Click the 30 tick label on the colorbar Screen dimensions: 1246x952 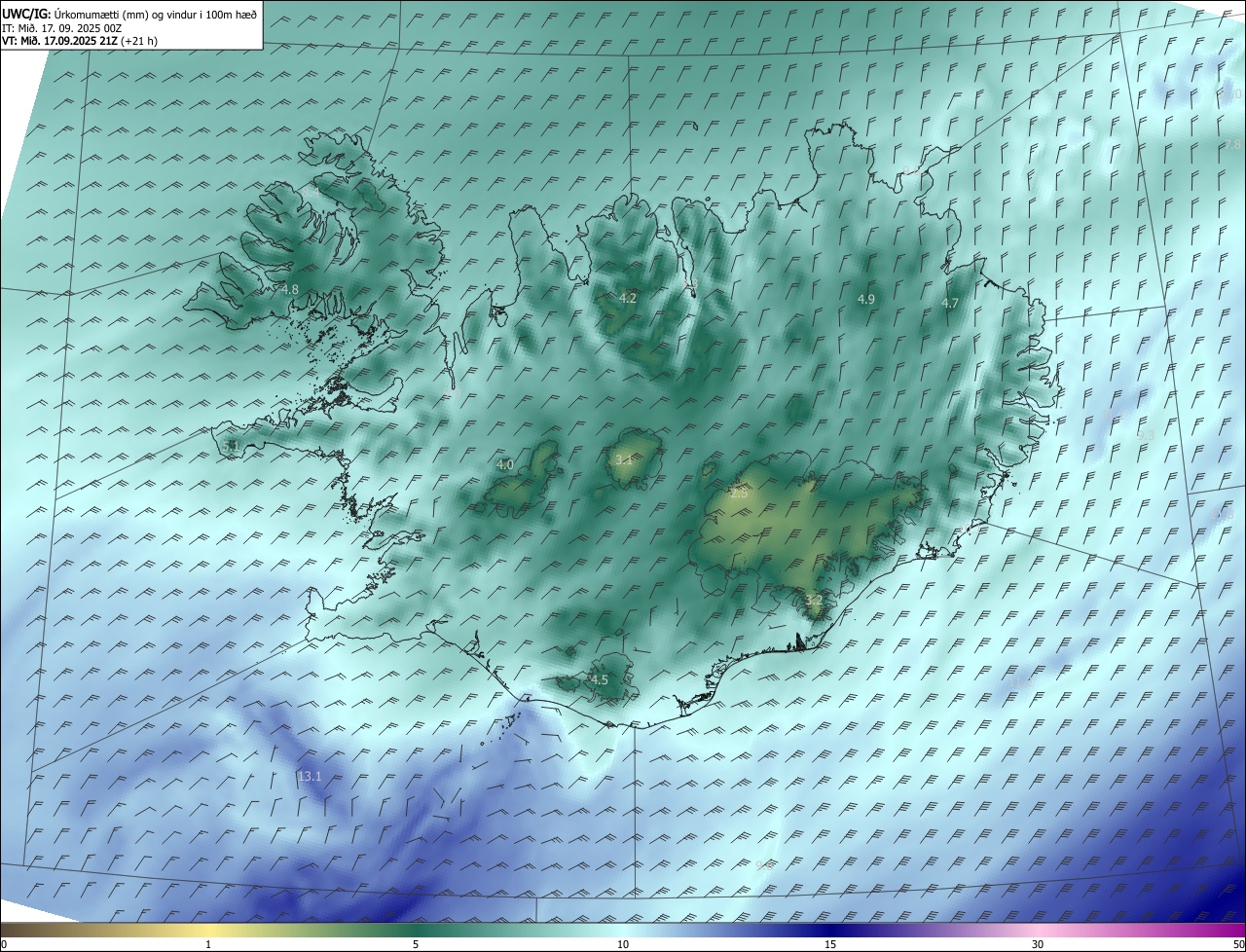tap(1038, 944)
